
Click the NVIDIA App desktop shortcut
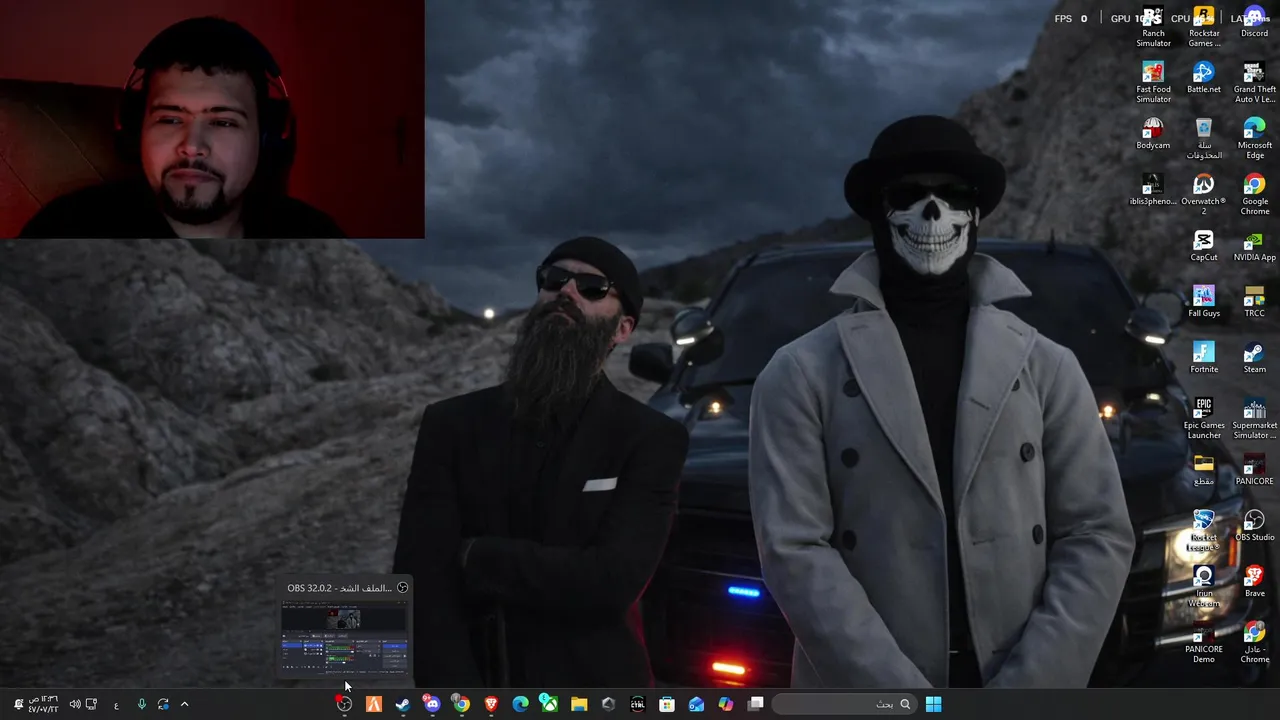point(1254,246)
